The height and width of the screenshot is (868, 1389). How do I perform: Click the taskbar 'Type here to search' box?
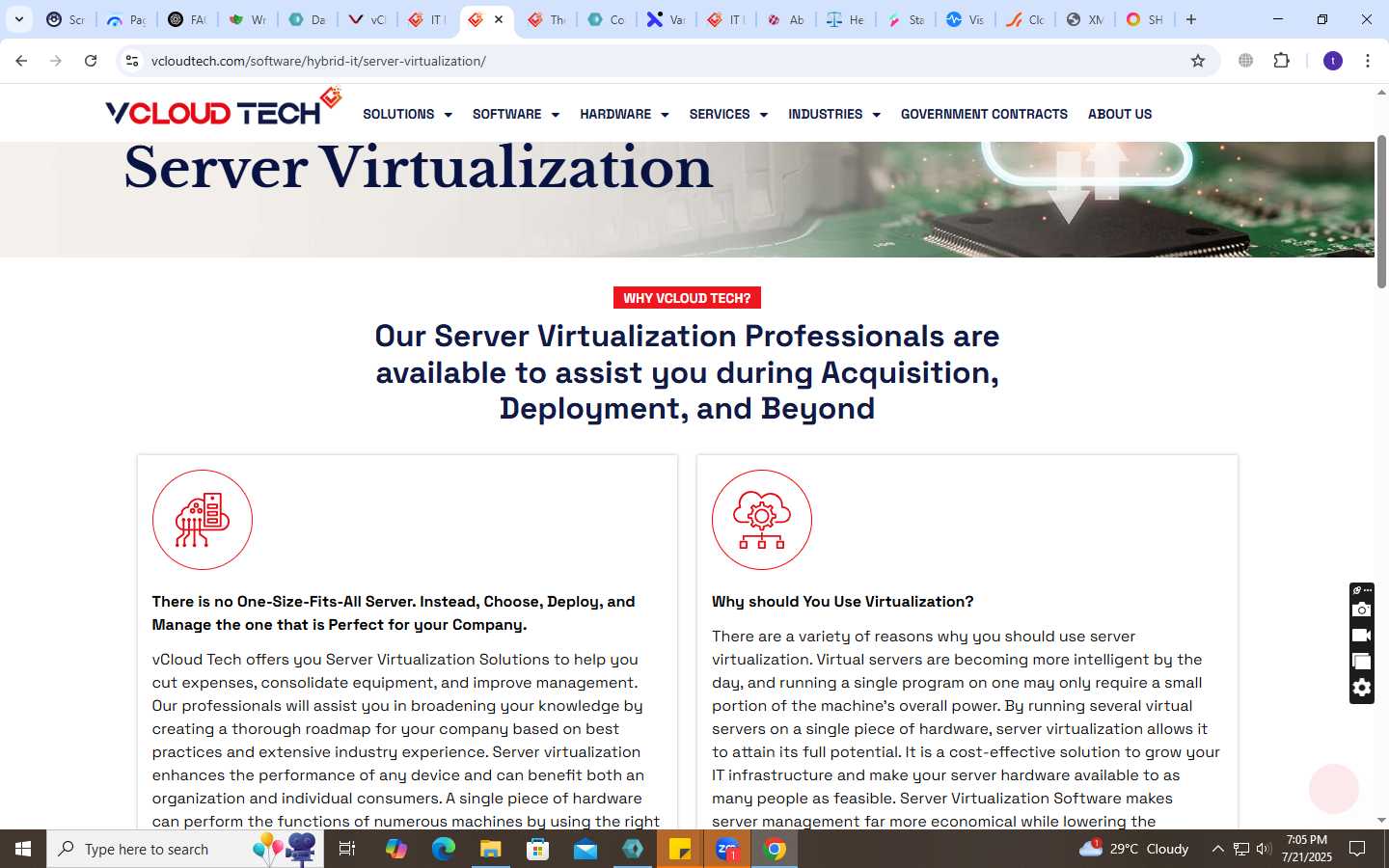185,849
